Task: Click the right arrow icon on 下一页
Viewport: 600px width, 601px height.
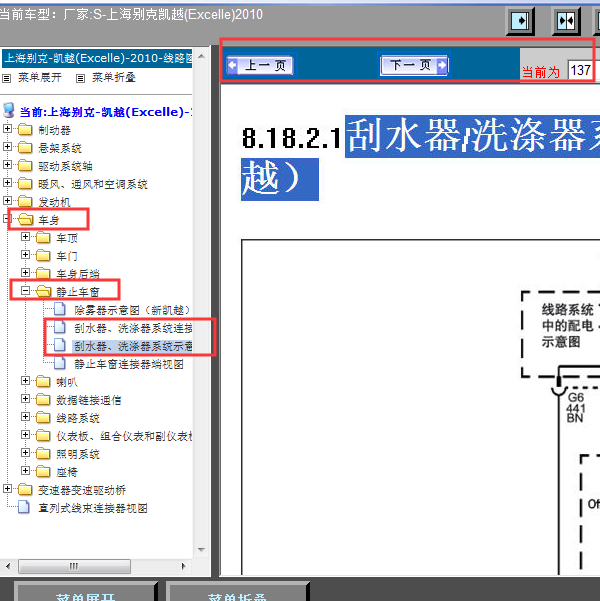Action: [442, 65]
